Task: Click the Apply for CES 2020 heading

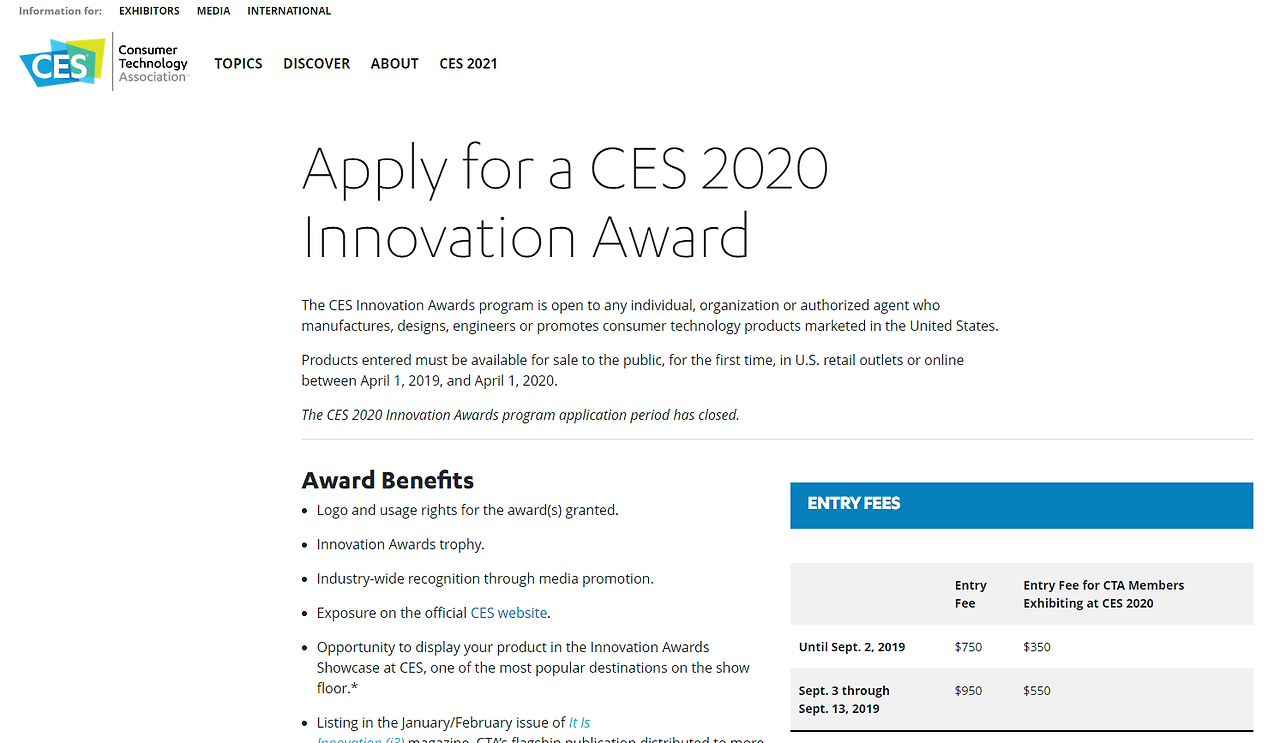Action: click(x=564, y=202)
